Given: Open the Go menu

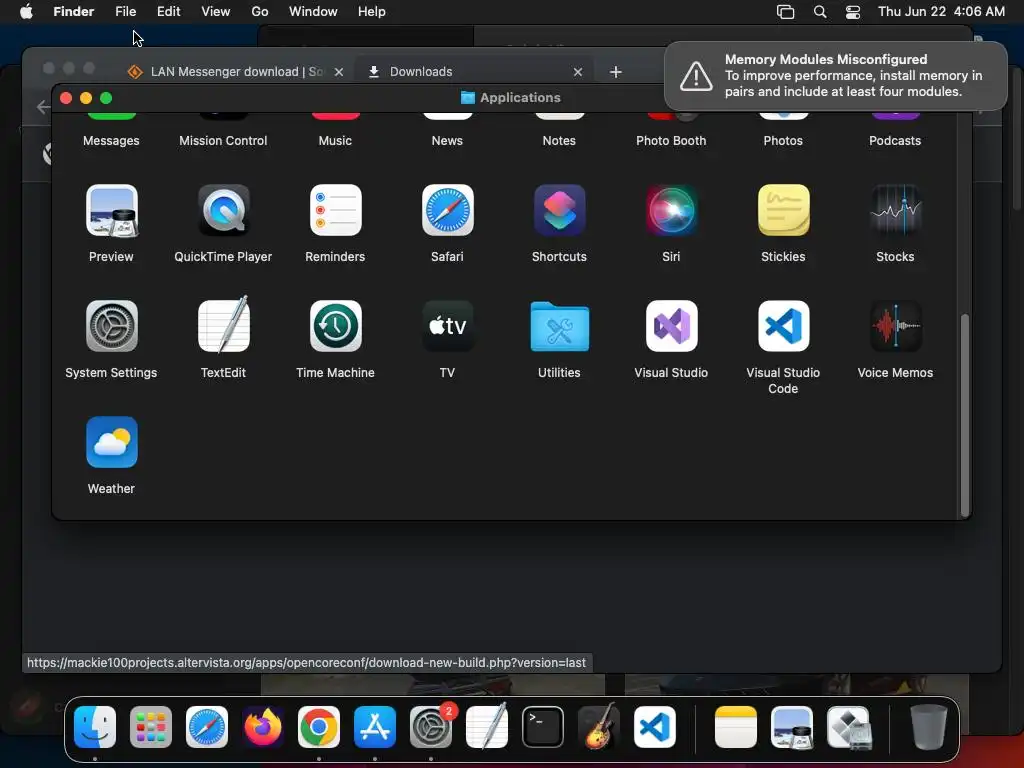Looking at the screenshot, I should [x=260, y=12].
